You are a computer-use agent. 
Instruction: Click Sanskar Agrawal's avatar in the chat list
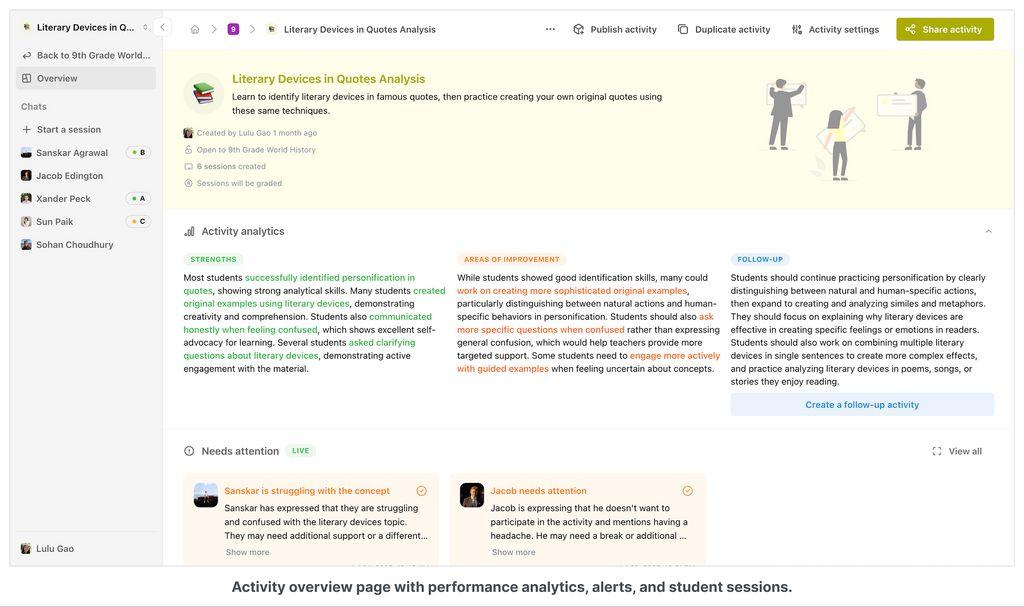tap(26, 153)
